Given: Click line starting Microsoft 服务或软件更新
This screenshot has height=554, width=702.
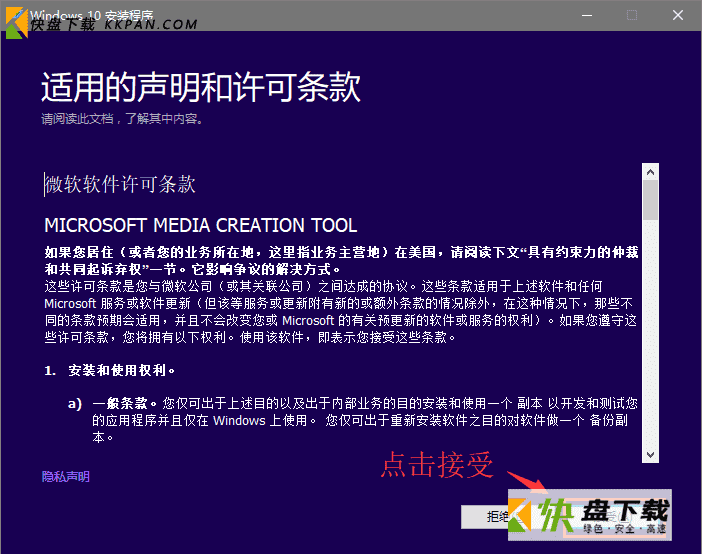Looking at the screenshot, I should click(x=338, y=303).
